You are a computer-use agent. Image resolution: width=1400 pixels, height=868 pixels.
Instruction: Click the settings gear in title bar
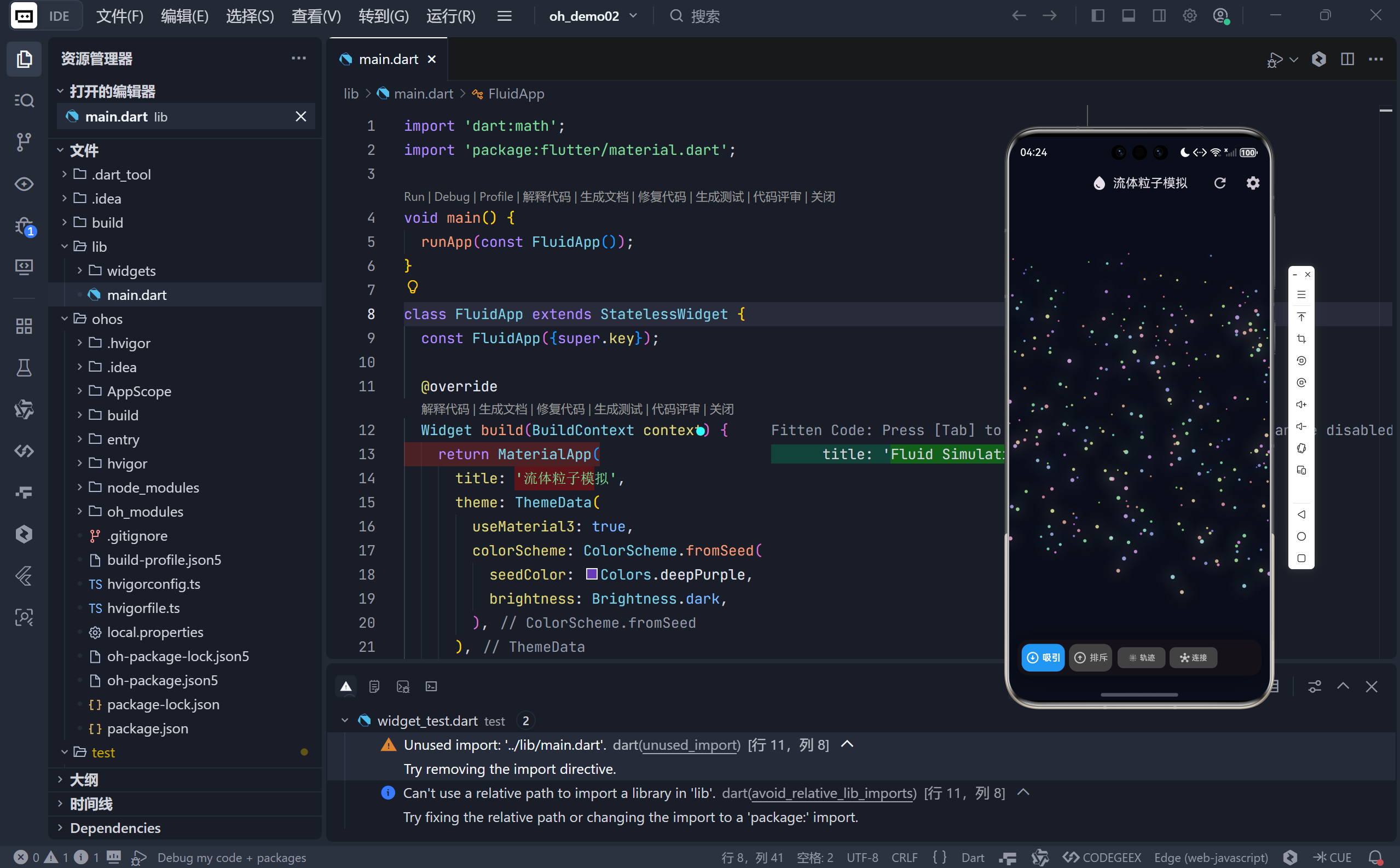click(1189, 16)
